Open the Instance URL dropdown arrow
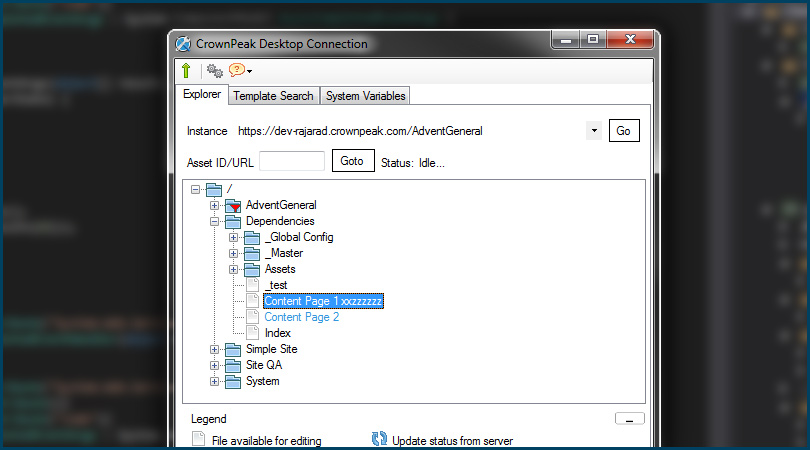 594,131
